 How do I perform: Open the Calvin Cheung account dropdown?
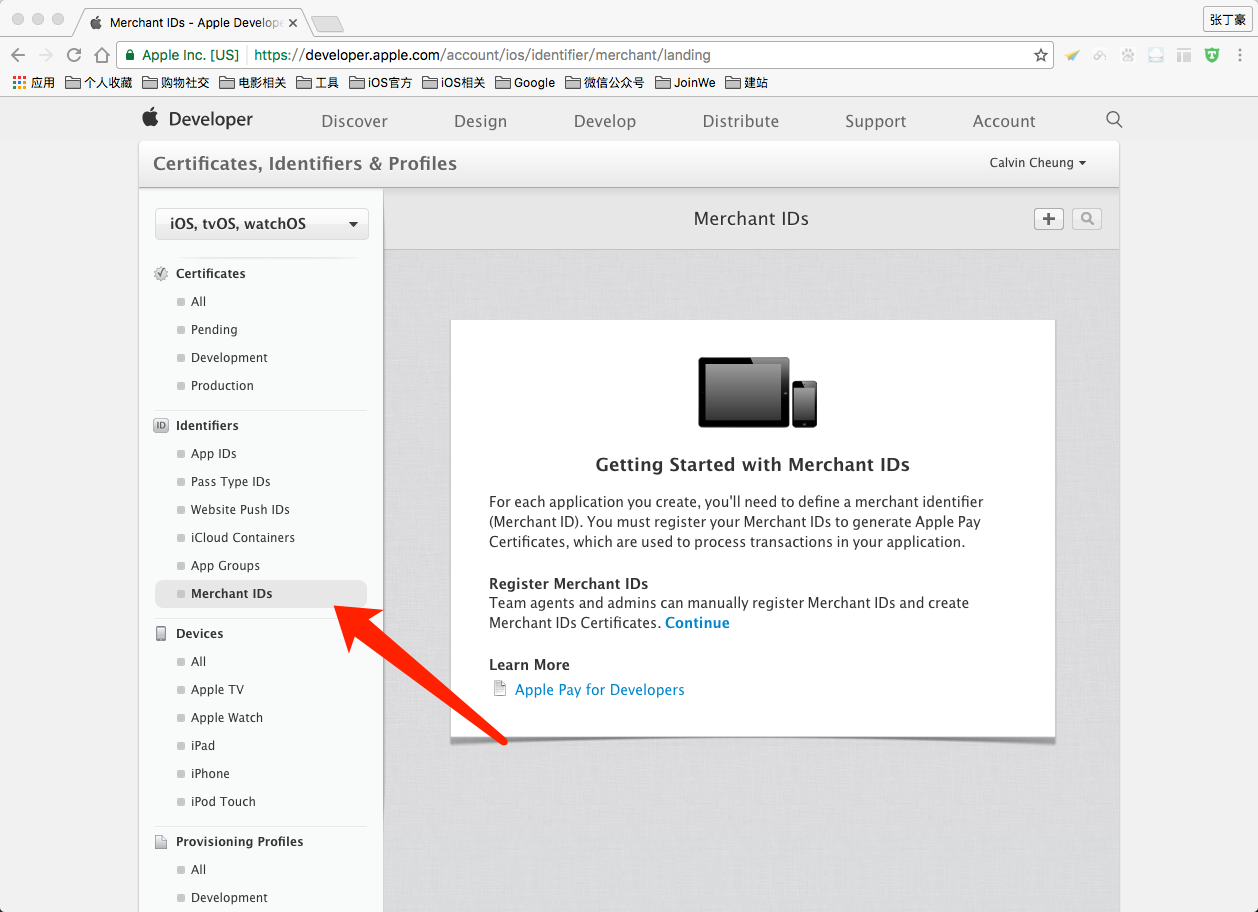(x=1038, y=163)
